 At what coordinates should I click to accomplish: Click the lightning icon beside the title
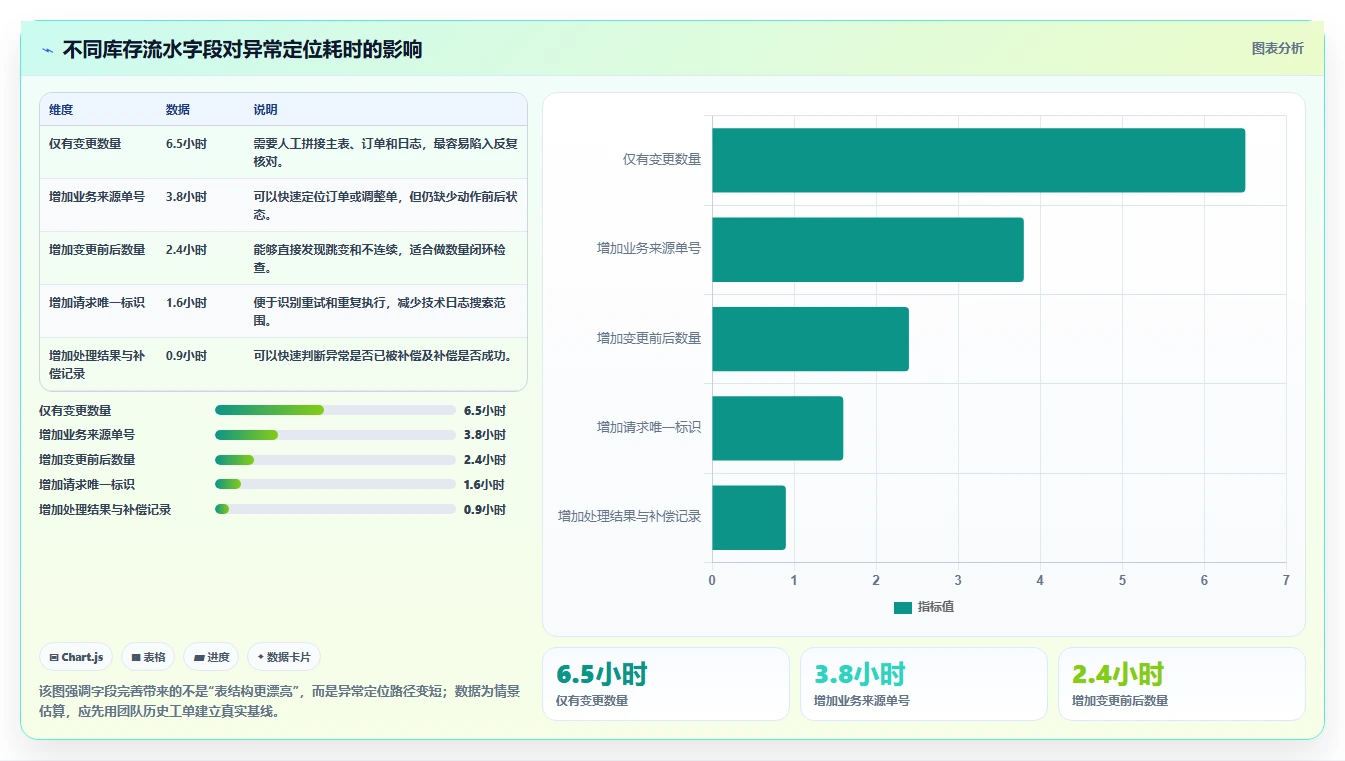[x=48, y=50]
